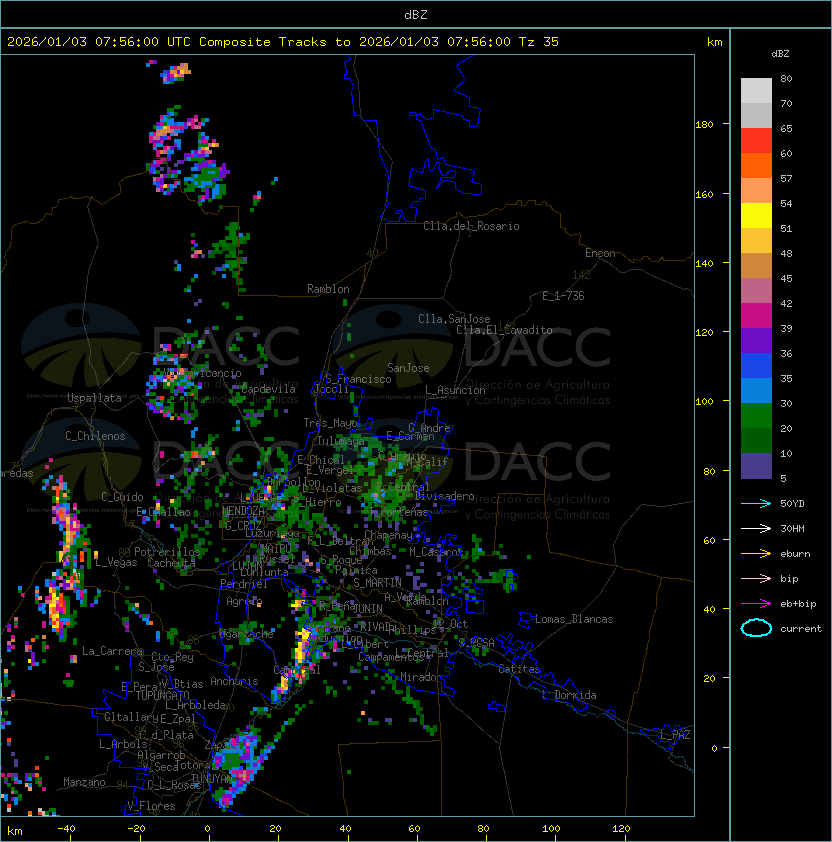
Task: Click the Clla.SanJose map label
Action: [x=454, y=319]
